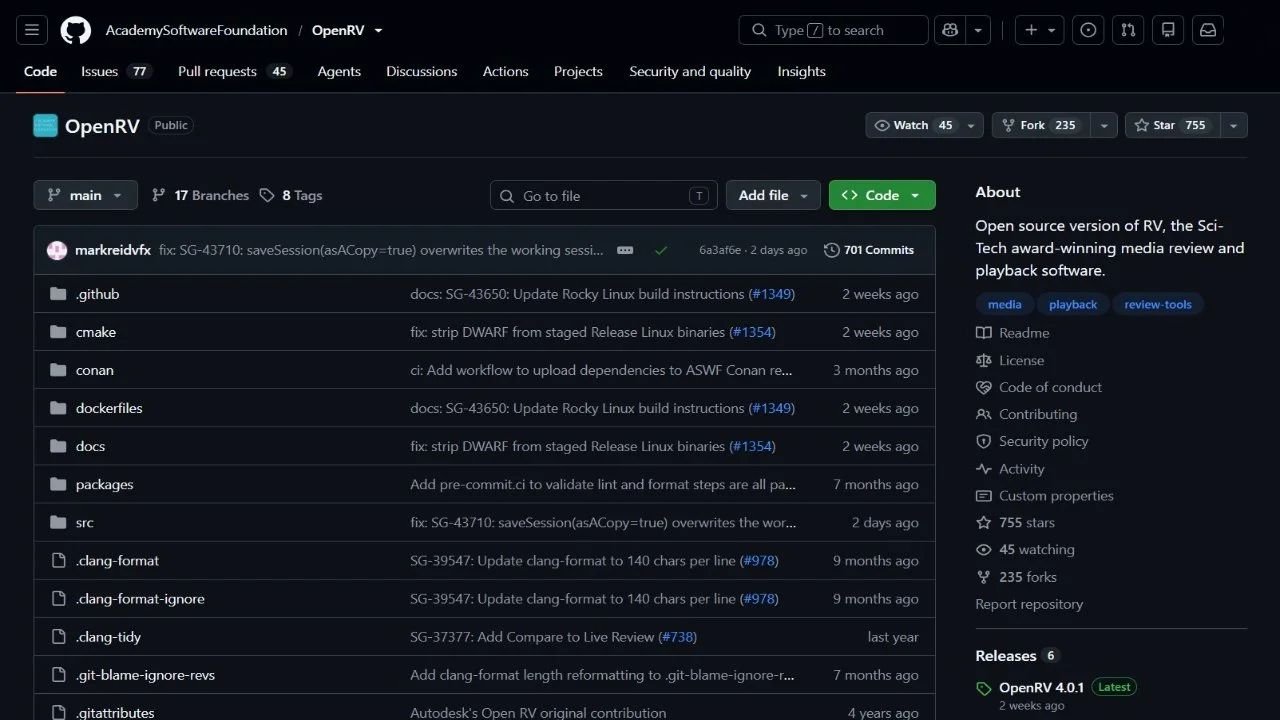Open the Copilot dropdown arrow
Image resolution: width=1280 pixels, height=720 pixels.
point(977,30)
